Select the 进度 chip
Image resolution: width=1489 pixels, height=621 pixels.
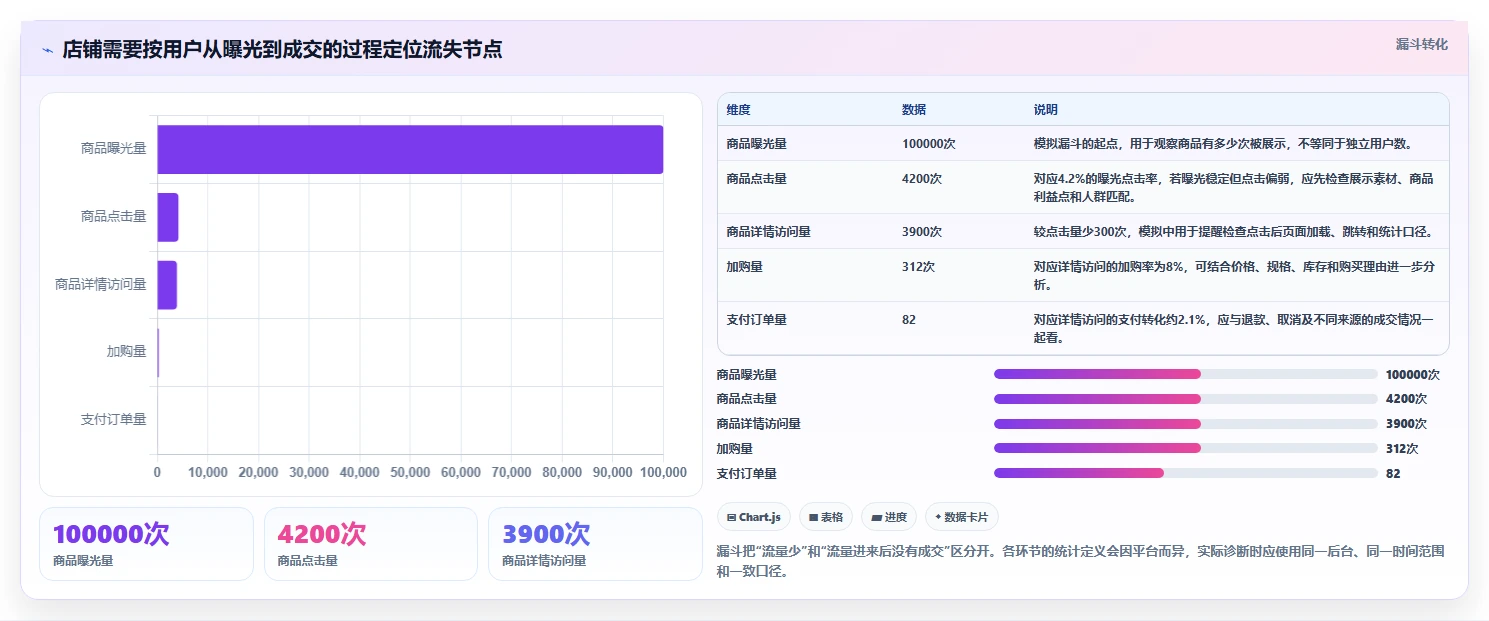click(x=889, y=517)
